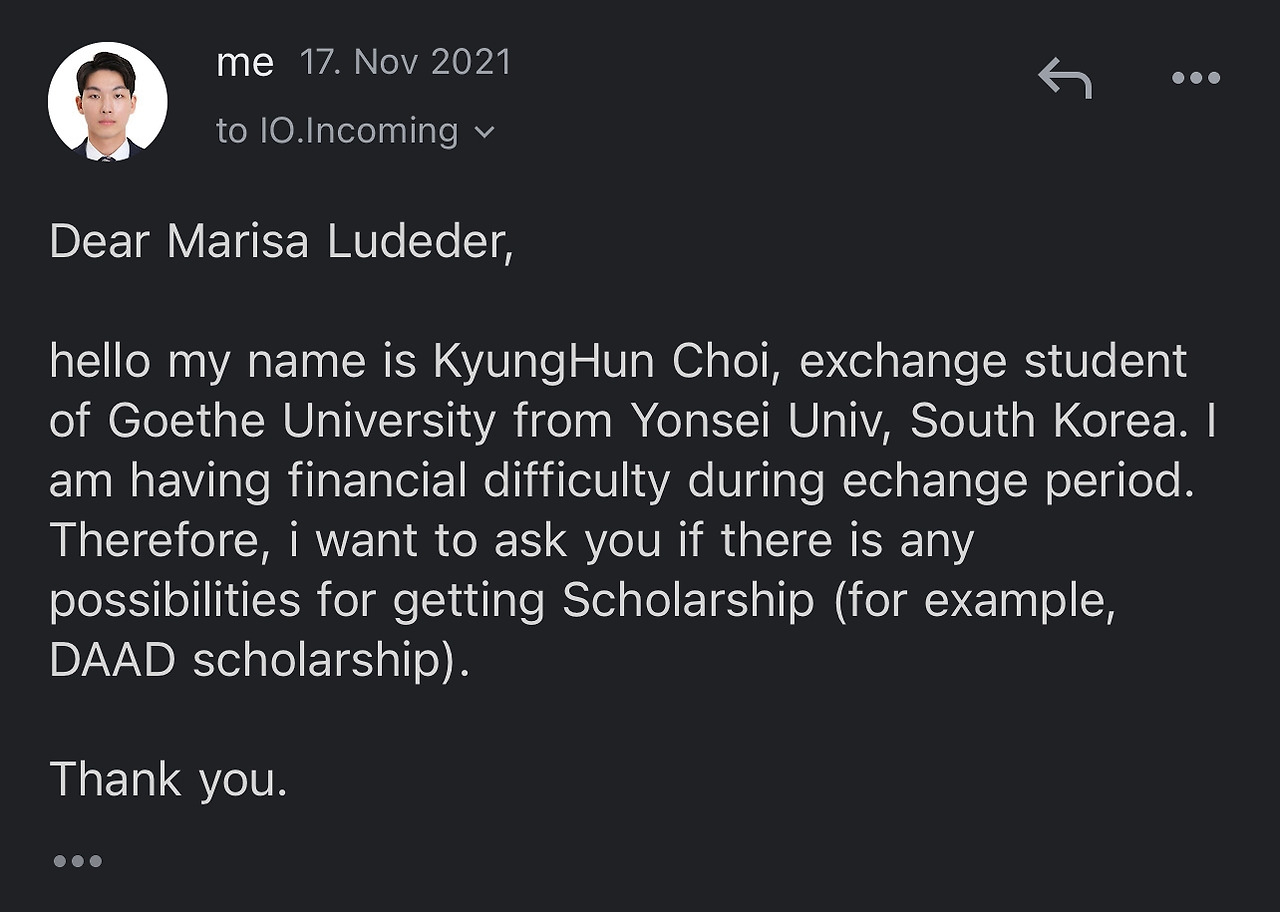
Task: Click the word "possibilities" in the message
Action: (175, 602)
